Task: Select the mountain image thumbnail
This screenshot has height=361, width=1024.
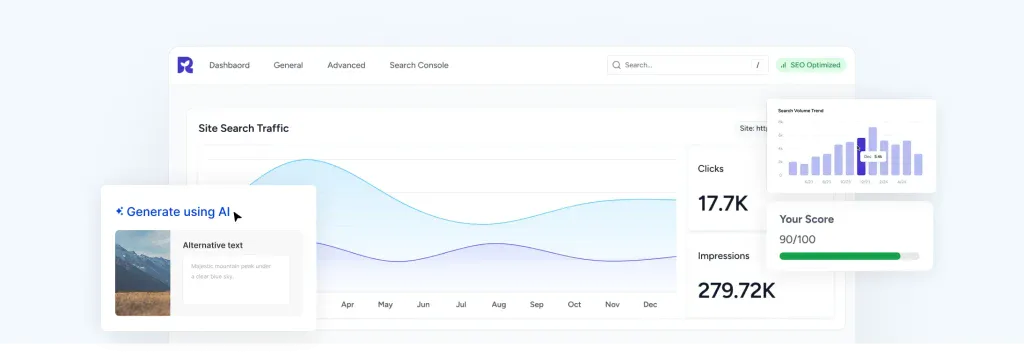Action: (x=142, y=273)
